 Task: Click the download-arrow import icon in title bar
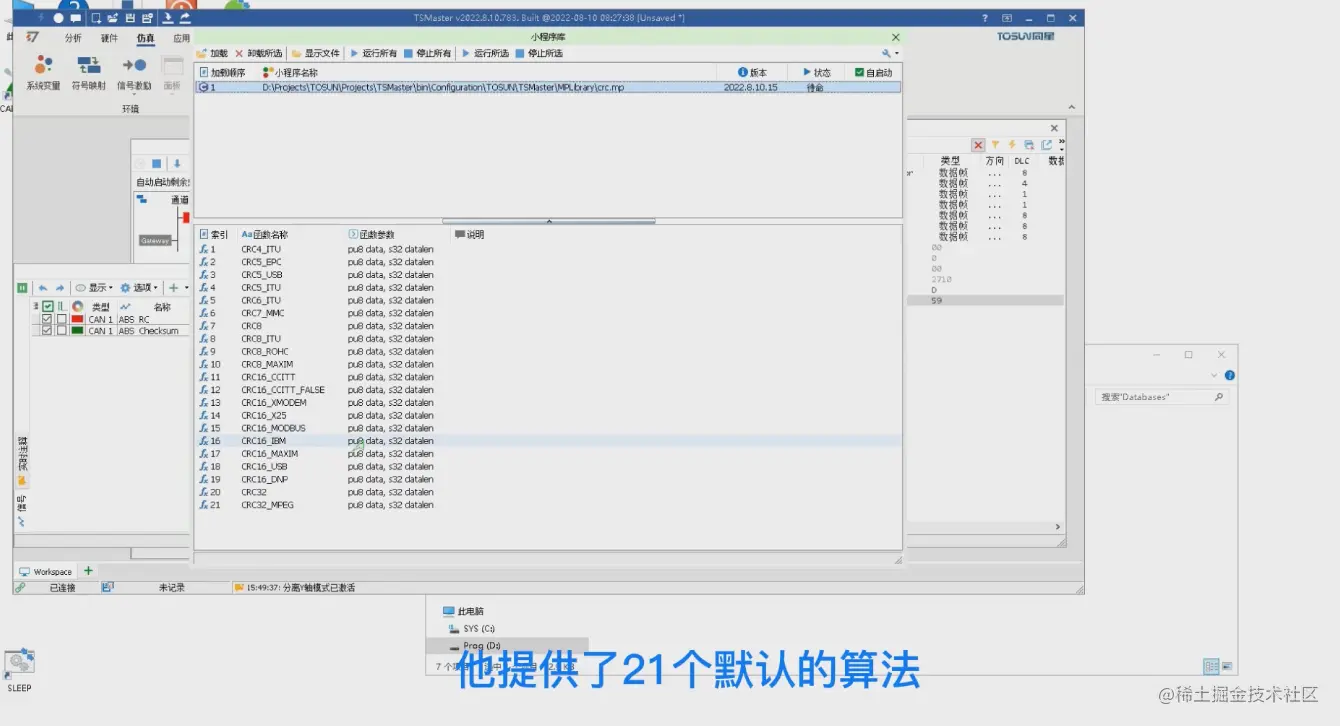point(168,18)
